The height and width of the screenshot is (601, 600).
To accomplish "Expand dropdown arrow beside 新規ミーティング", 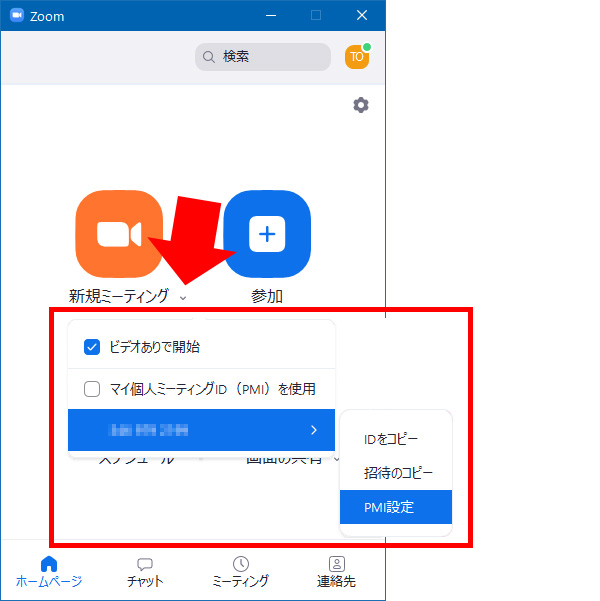I will pos(182,297).
